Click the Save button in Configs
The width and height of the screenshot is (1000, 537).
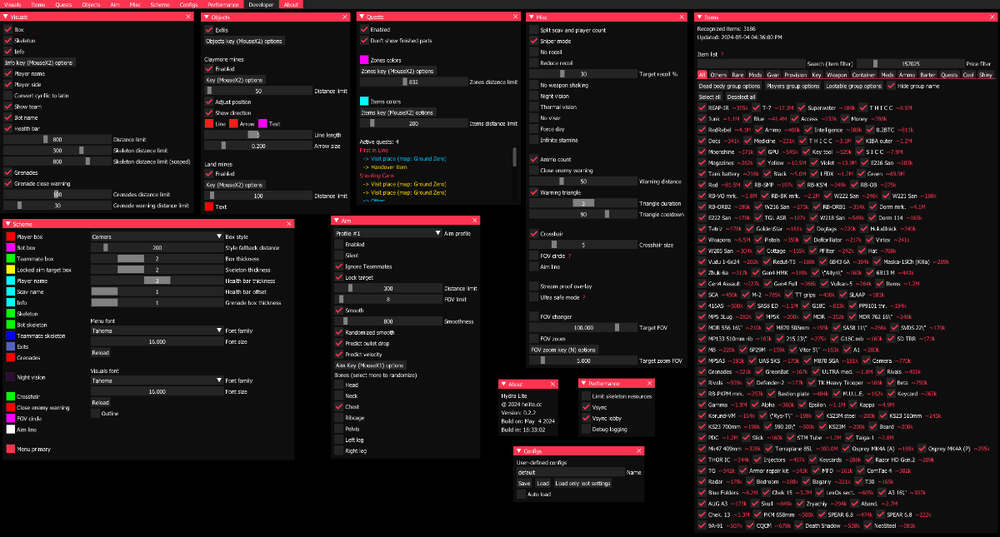click(524, 482)
